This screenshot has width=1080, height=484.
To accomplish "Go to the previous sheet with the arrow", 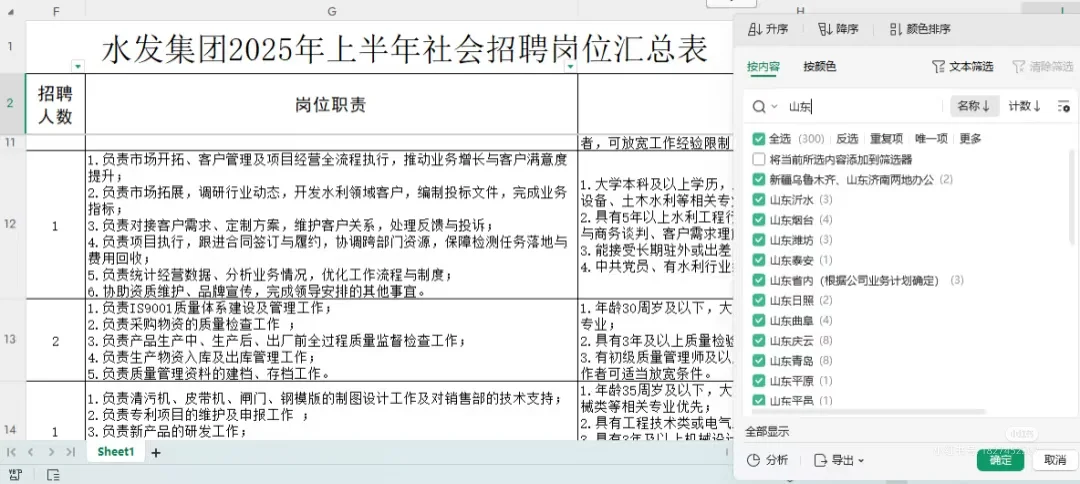I will click(30, 452).
